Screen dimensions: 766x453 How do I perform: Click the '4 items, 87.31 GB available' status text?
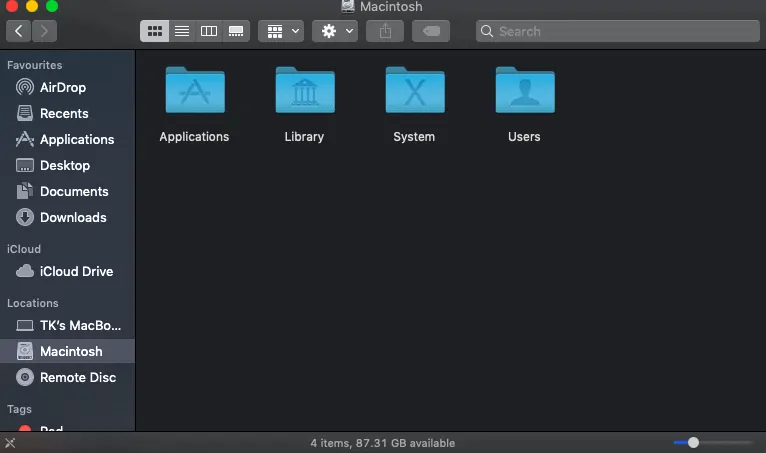(x=383, y=443)
